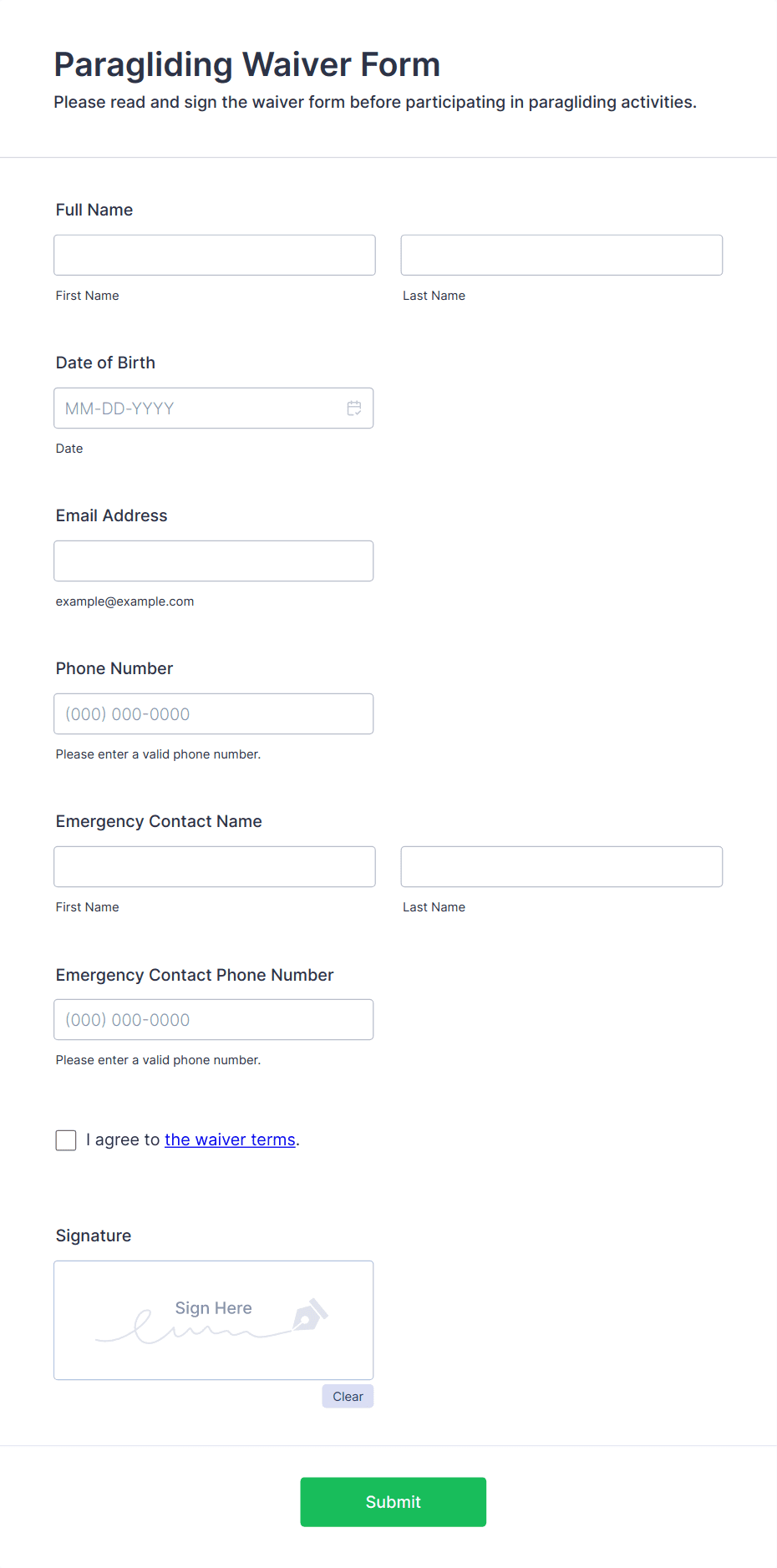Click the Sign Here signature area
This screenshot has height=1568, width=777.
214,1321
